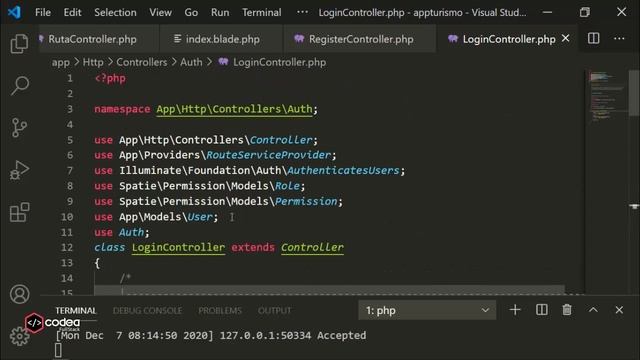The width and height of the screenshot is (640, 360).
Task: Split the editor to the right
Action: pos(593,39)
